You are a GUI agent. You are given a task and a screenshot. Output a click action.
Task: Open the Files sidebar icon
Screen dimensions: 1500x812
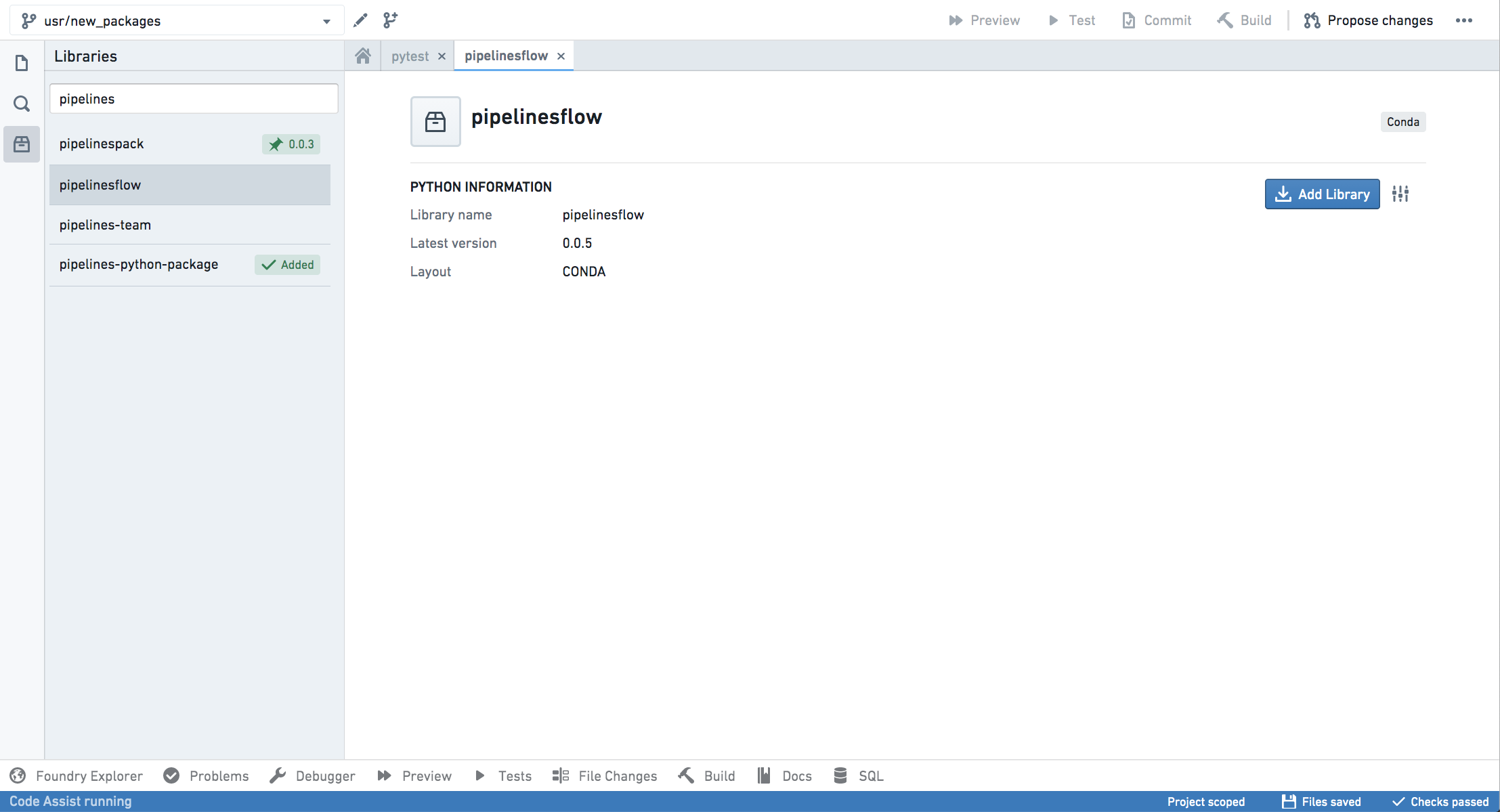pyautogui.click(x=22, y=63)
